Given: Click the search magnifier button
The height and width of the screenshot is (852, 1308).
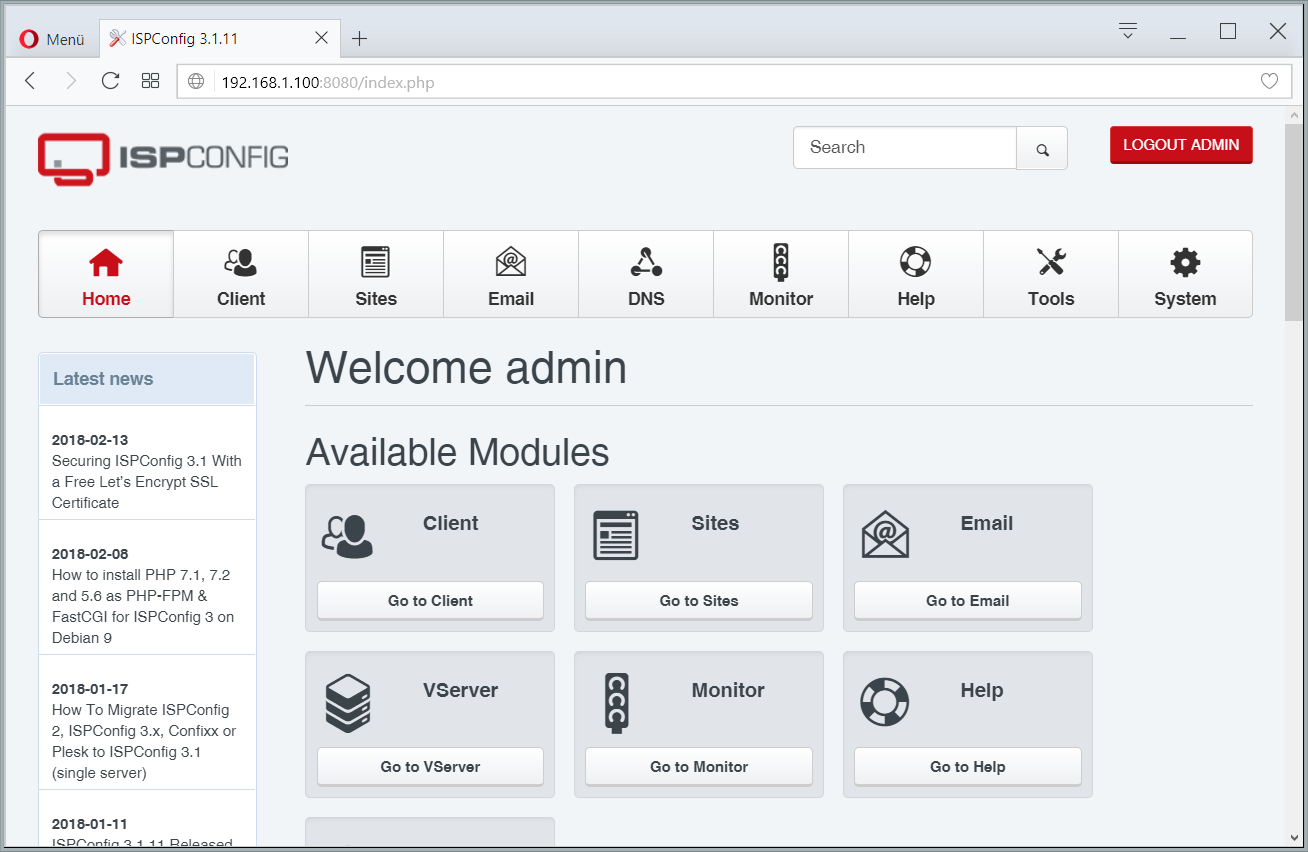Looking at the screenshot, I should pyautogui.click(x=1042, y=149).
